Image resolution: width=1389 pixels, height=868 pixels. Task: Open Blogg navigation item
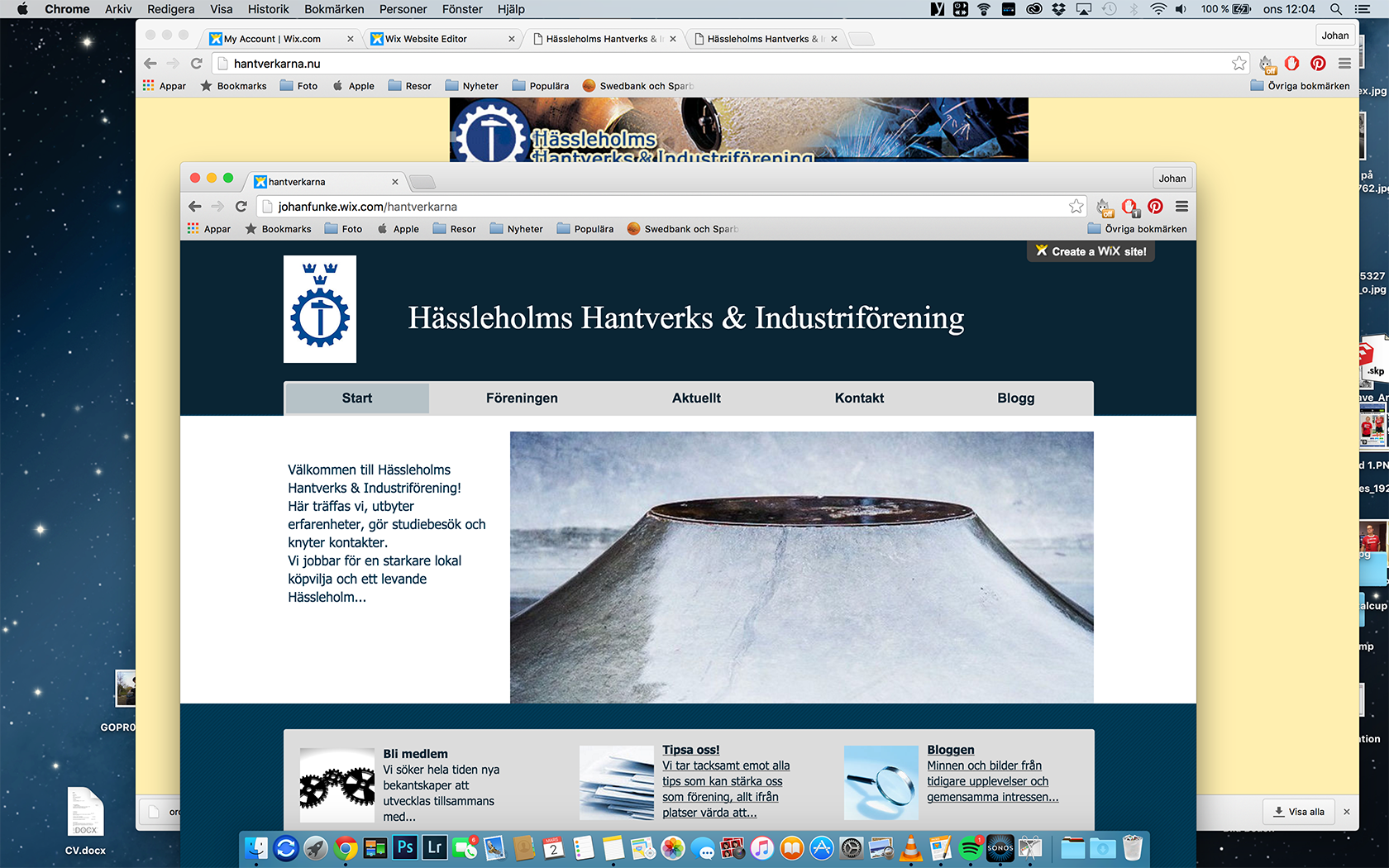(x=1015, y=398)
